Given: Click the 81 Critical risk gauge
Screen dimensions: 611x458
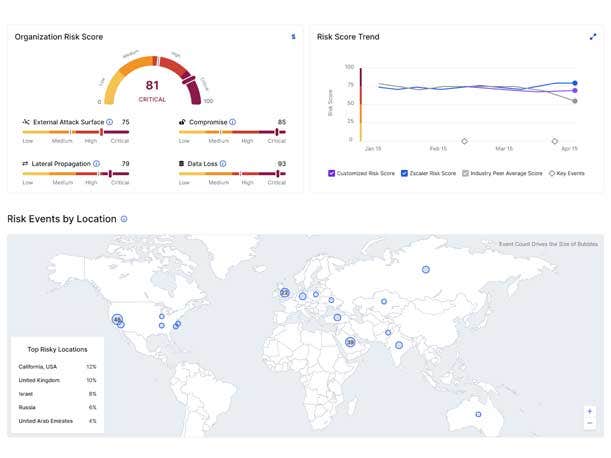Looking at the screenshot, I should coord(152,88).
